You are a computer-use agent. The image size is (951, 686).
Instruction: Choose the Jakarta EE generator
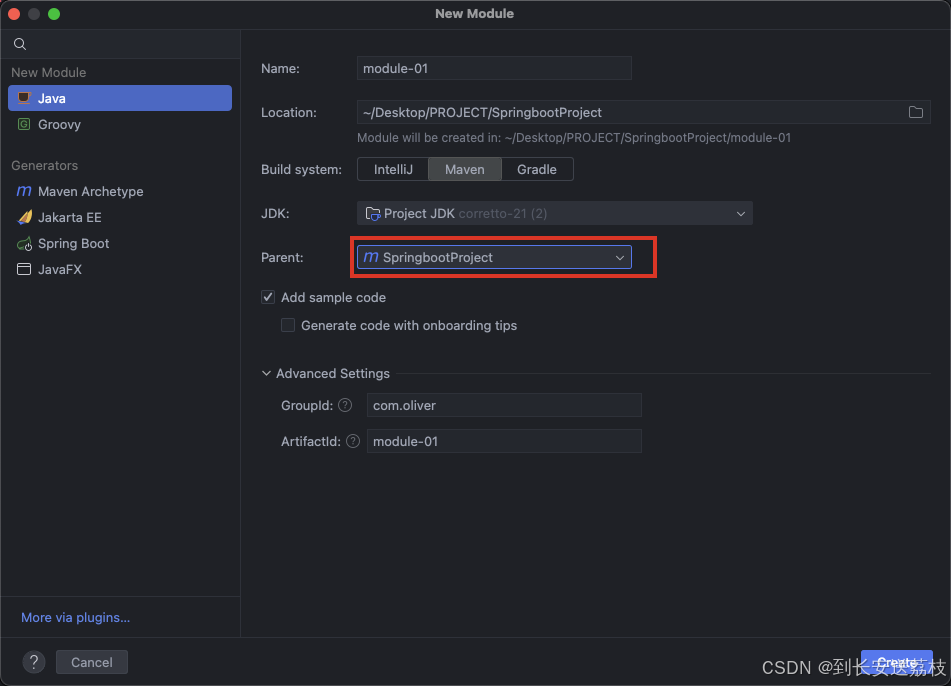point(120,217)
